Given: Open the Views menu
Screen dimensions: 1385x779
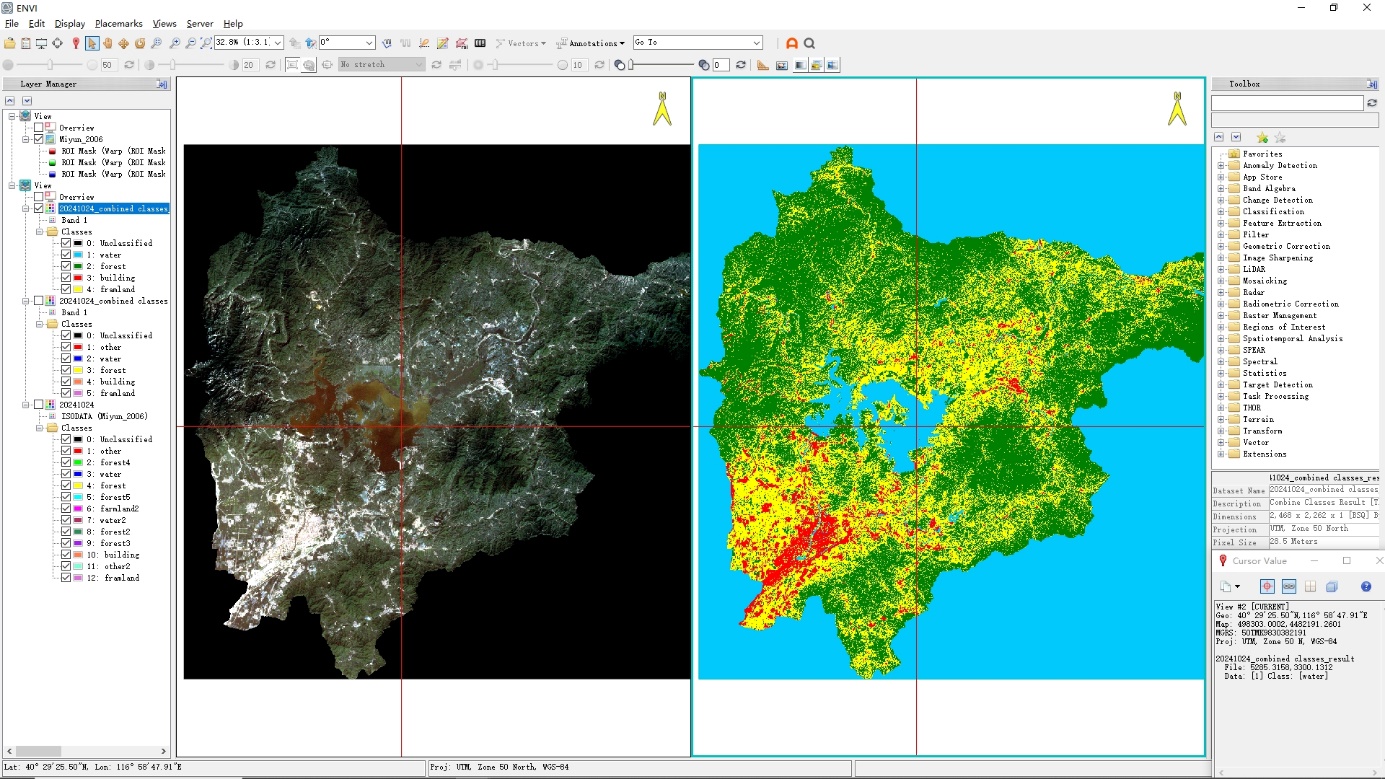Looking at the screenshot, I should (165, 23).
